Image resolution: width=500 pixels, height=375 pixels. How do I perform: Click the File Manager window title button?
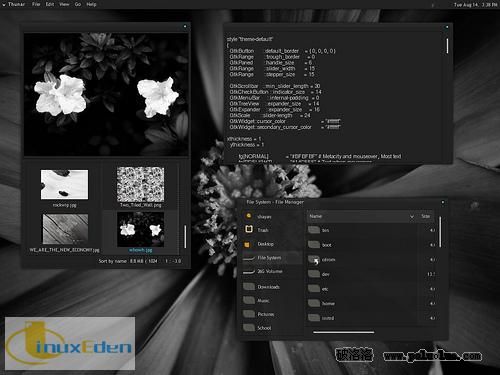coord(443,202)
